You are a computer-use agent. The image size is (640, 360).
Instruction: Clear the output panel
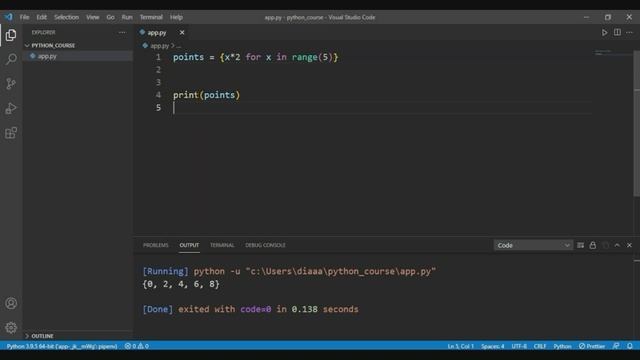point(580,245)
